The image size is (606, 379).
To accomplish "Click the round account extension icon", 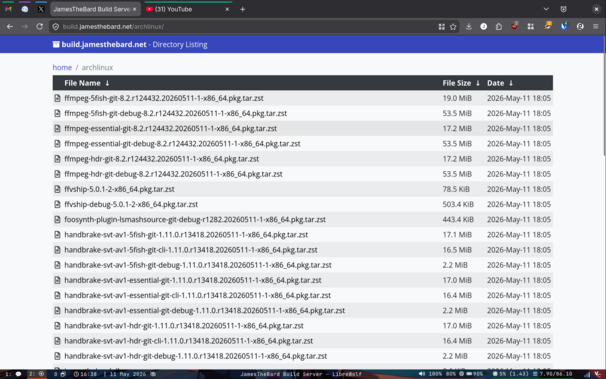I will [580, 27].
